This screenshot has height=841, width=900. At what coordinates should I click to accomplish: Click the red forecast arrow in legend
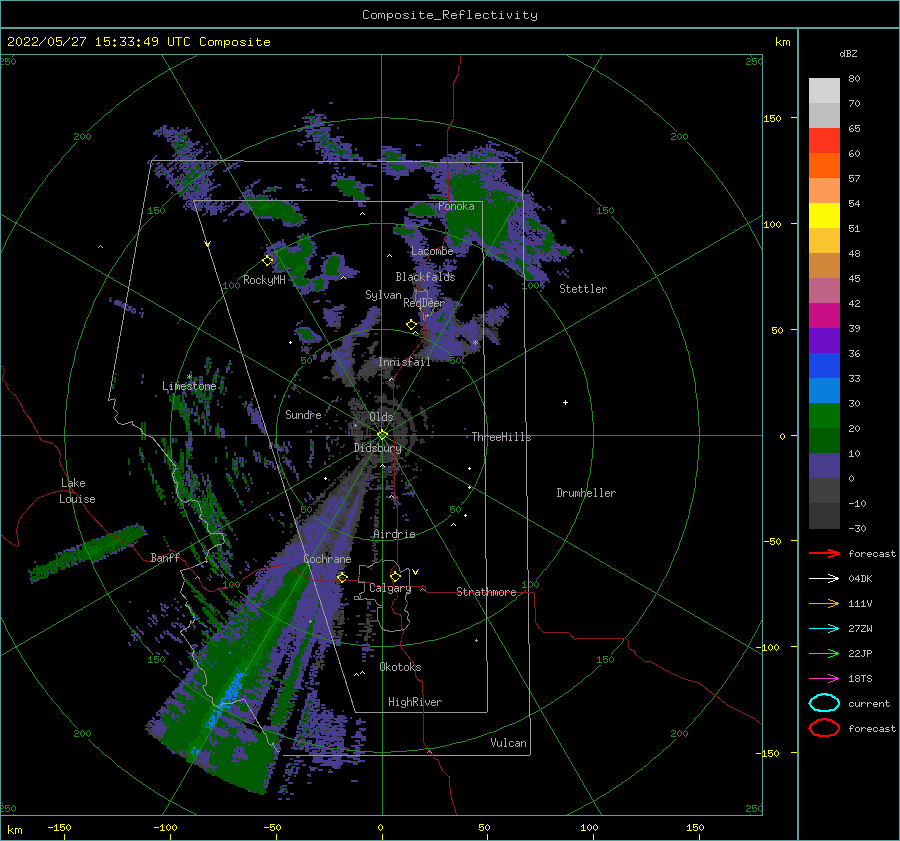point(824,553)
